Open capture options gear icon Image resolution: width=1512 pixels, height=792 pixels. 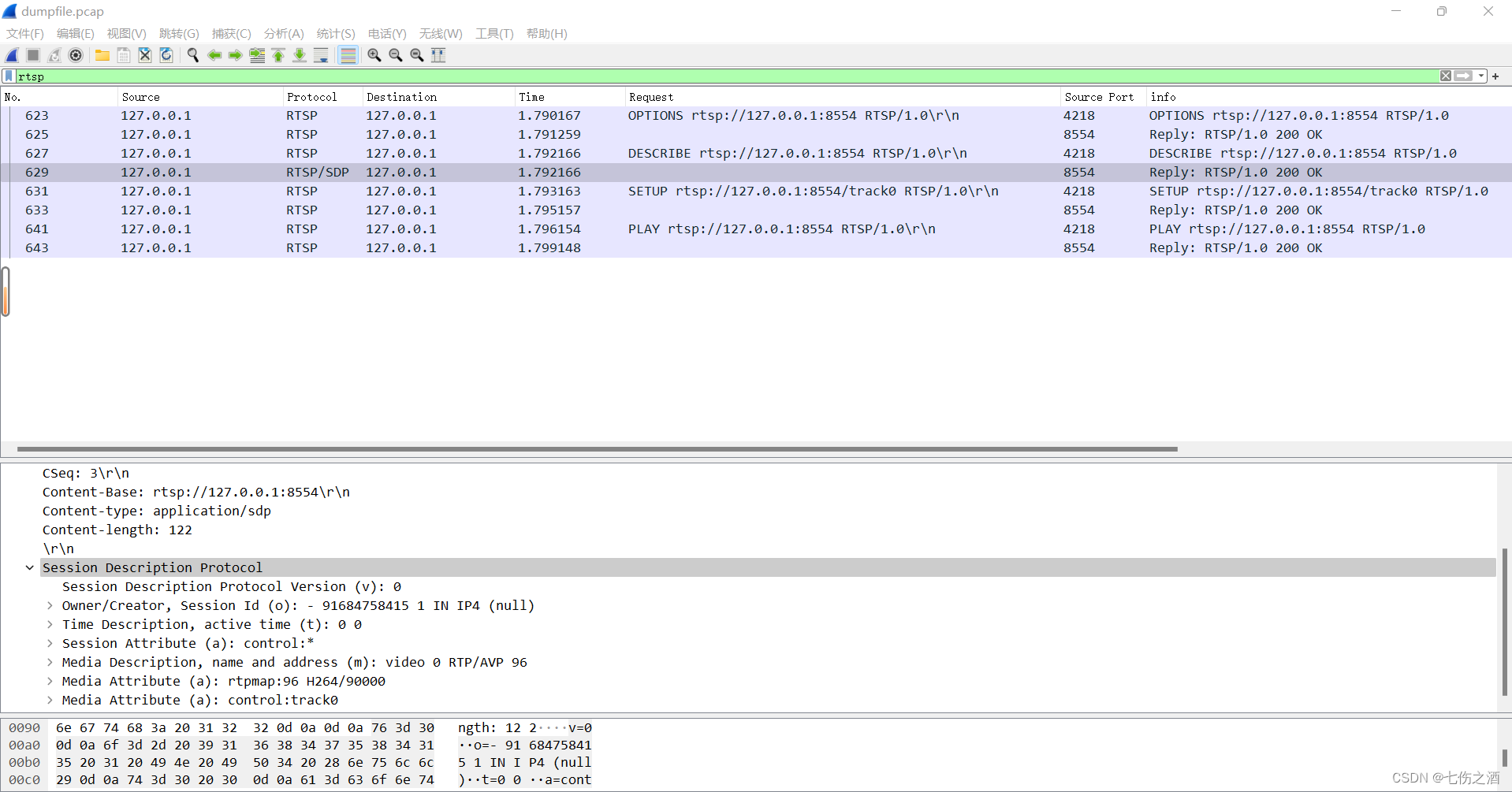click(x=76, y=55)
